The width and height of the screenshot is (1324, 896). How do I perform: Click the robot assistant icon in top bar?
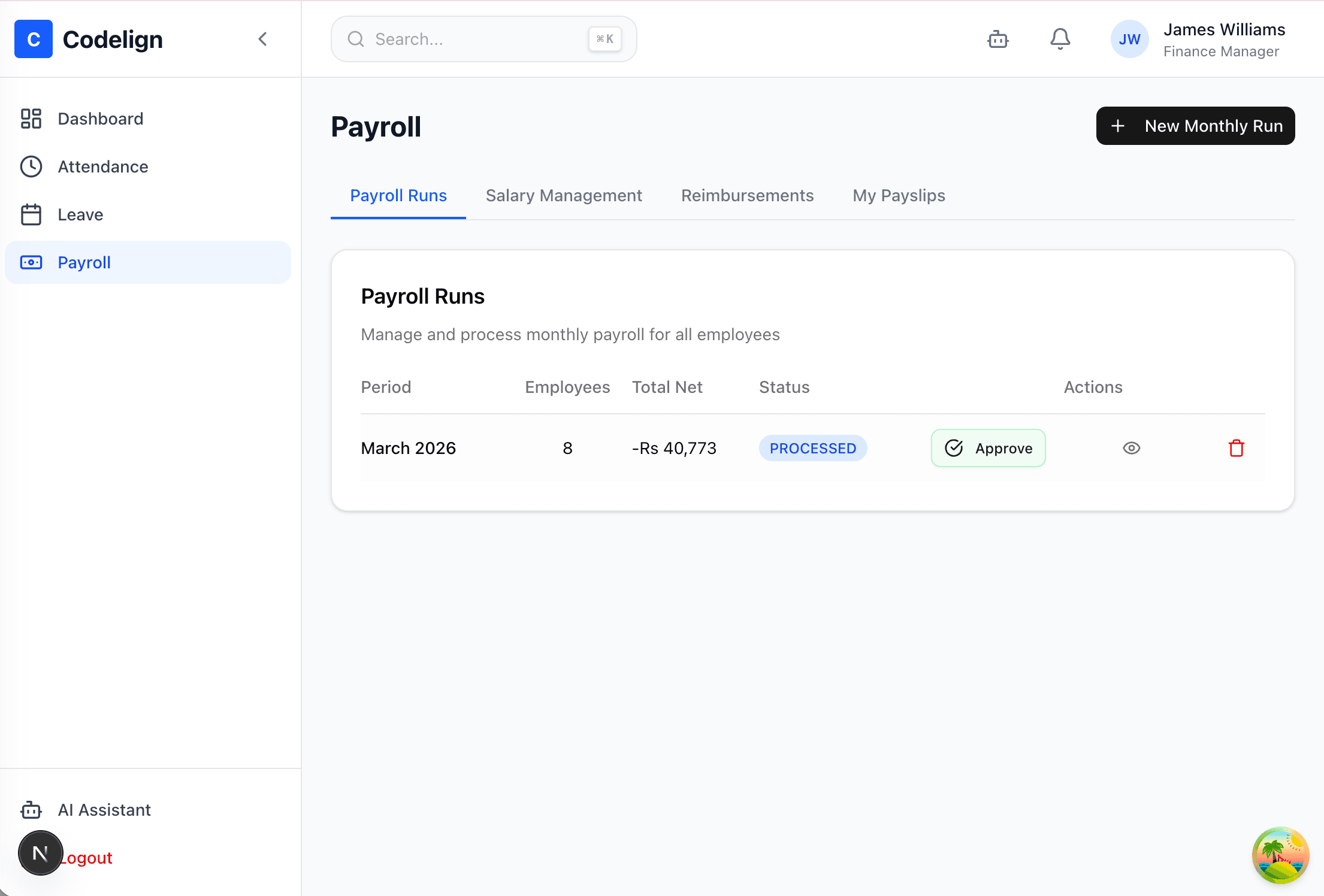(997, 38)
